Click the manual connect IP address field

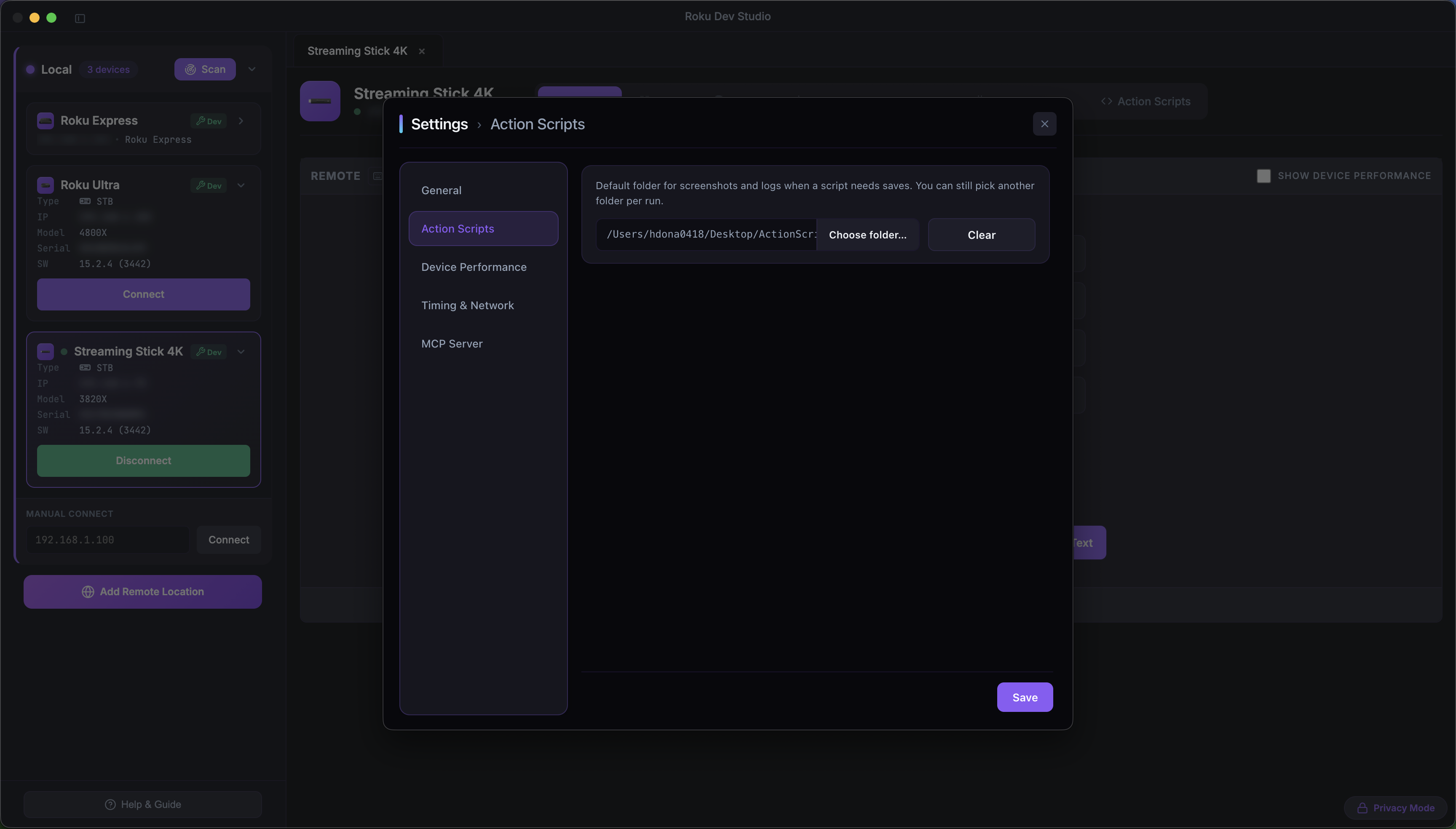click(x=107, y=540)
